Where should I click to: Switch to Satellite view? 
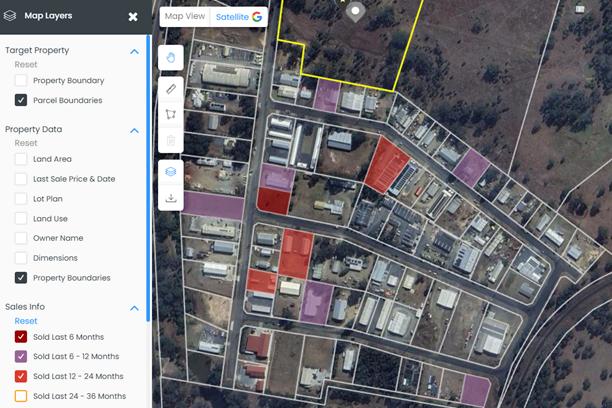[x=239, y=16]
